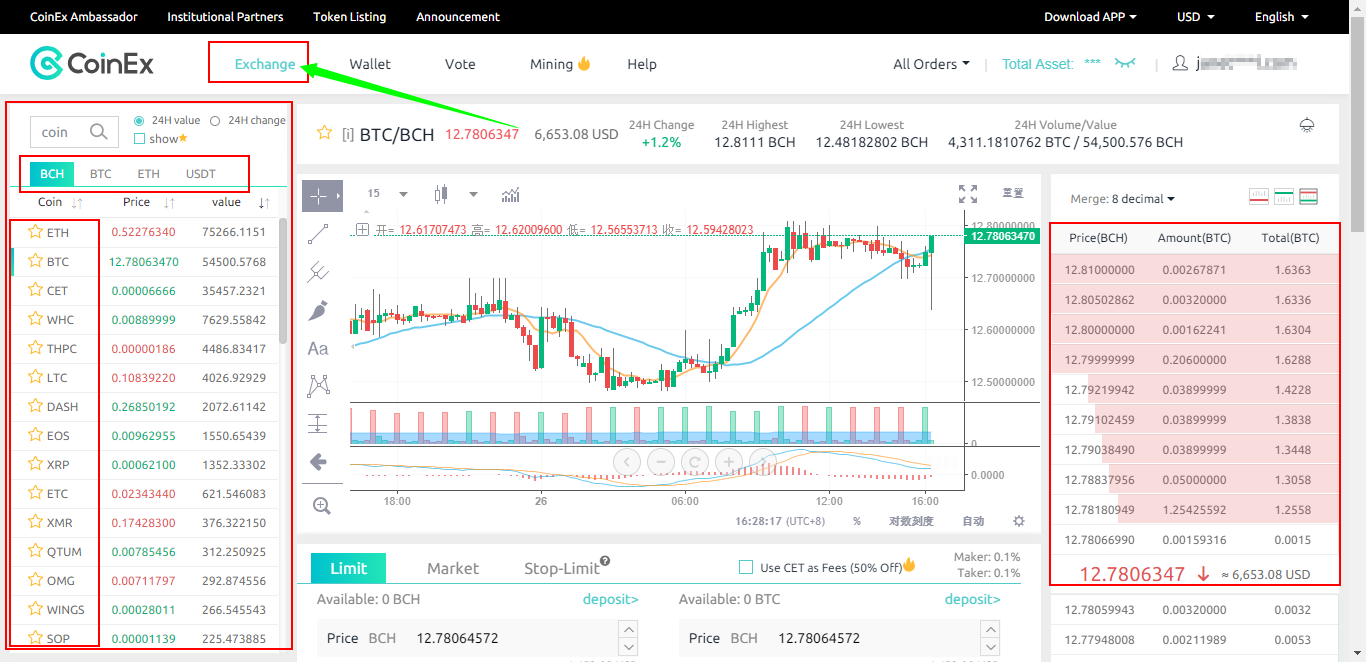The width and height of the screenshot is (1366, 662).
Task: Select the measure/position tool in chart sidebar
Action: click(318, 423)
